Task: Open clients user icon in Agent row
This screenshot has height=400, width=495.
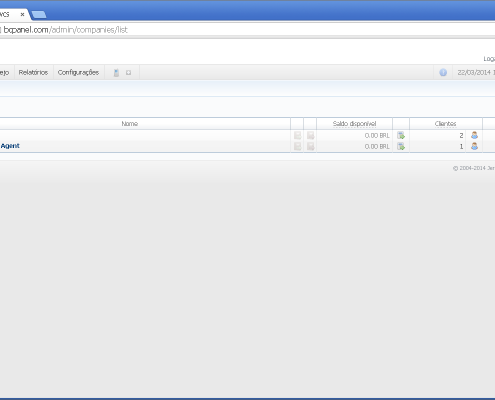Action: click(x=474, y=146)
